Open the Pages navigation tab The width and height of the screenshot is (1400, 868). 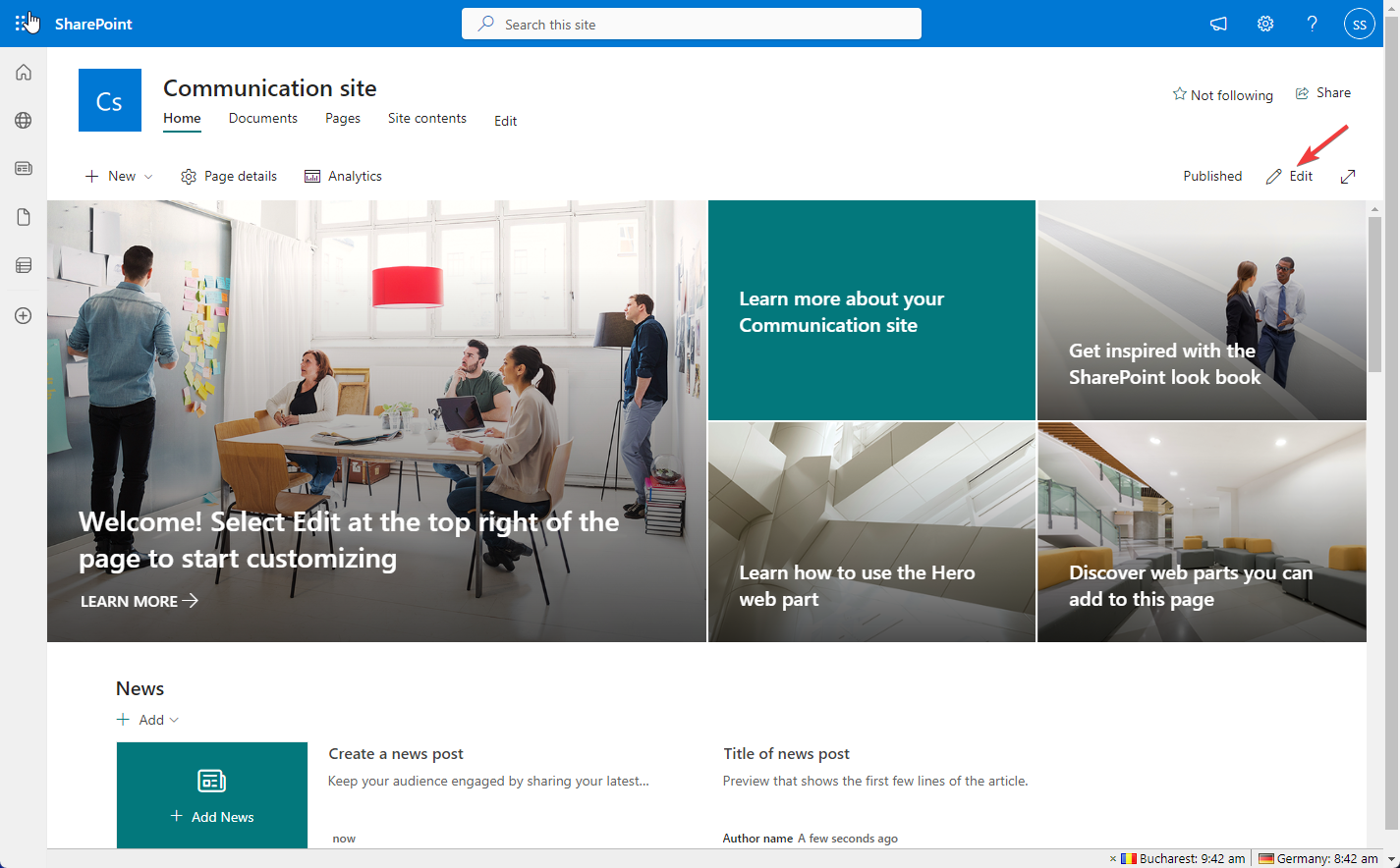click(343, 119)
